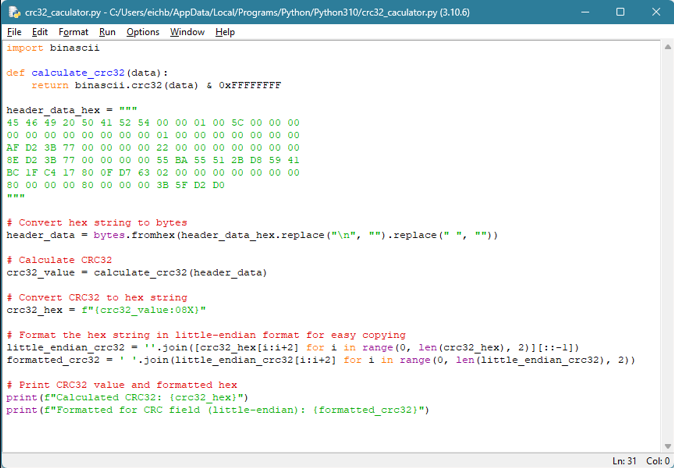Image resolution: width=674 pixels, height=468 pixels.
Task: Click hex line starting with 'AF D2 3B 77'
Action: tap(153, 148)
